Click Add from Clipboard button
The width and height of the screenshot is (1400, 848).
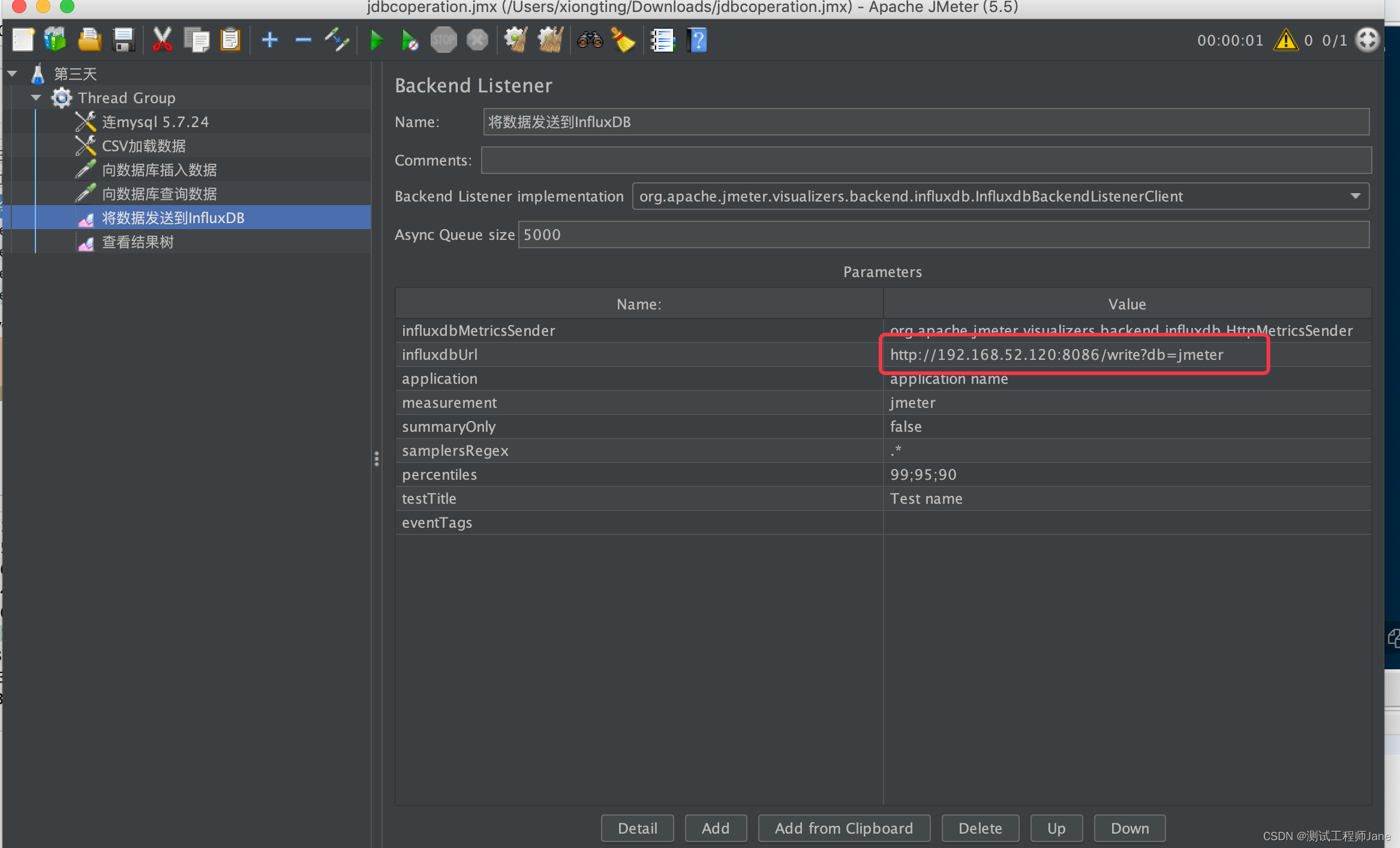844,828
